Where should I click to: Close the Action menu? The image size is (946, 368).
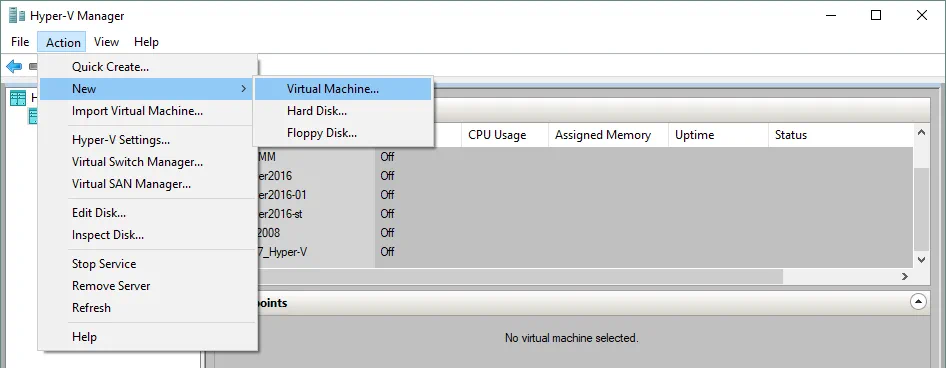(x=63, y=42)
